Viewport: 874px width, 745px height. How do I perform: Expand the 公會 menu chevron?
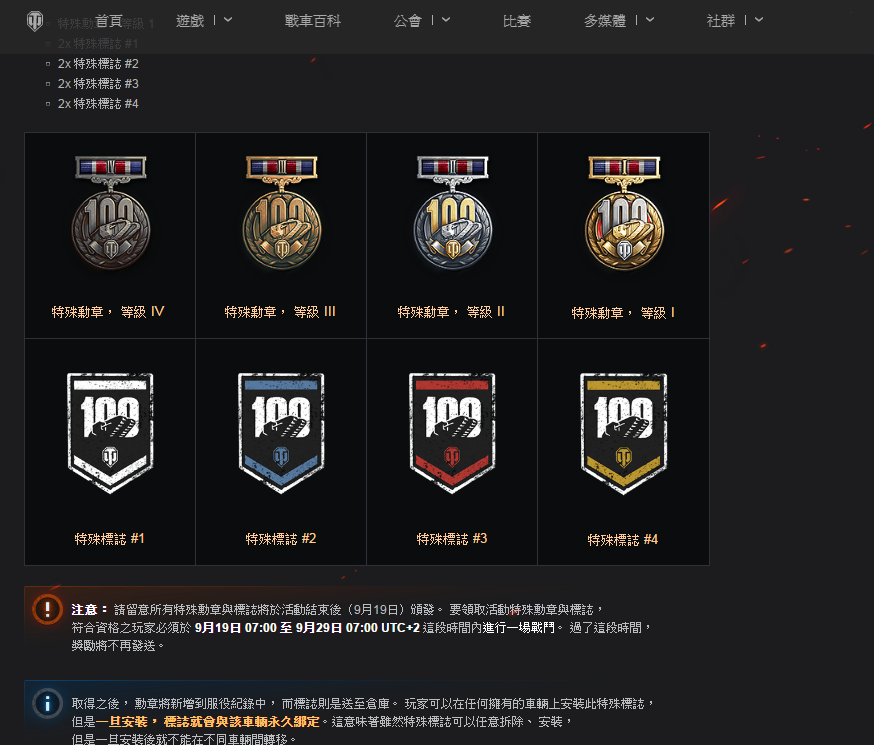coord(446,20)
